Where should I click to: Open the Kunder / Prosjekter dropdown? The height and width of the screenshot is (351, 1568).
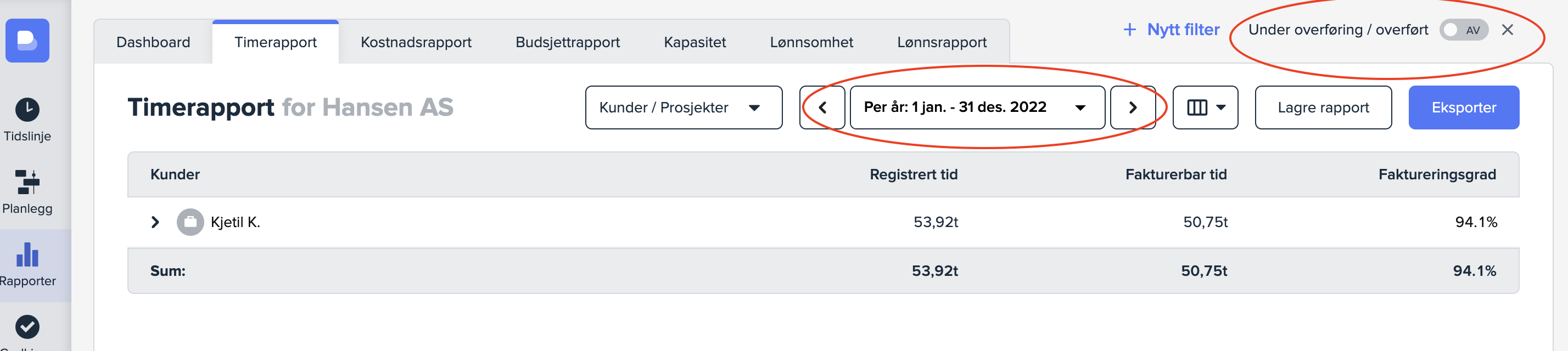coord(683,107)
